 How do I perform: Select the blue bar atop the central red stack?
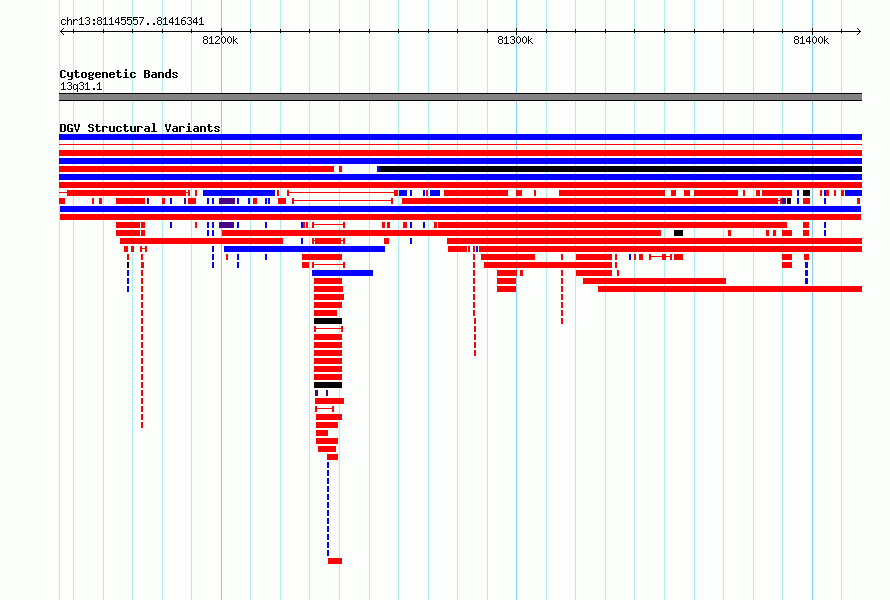pos(342,273)
